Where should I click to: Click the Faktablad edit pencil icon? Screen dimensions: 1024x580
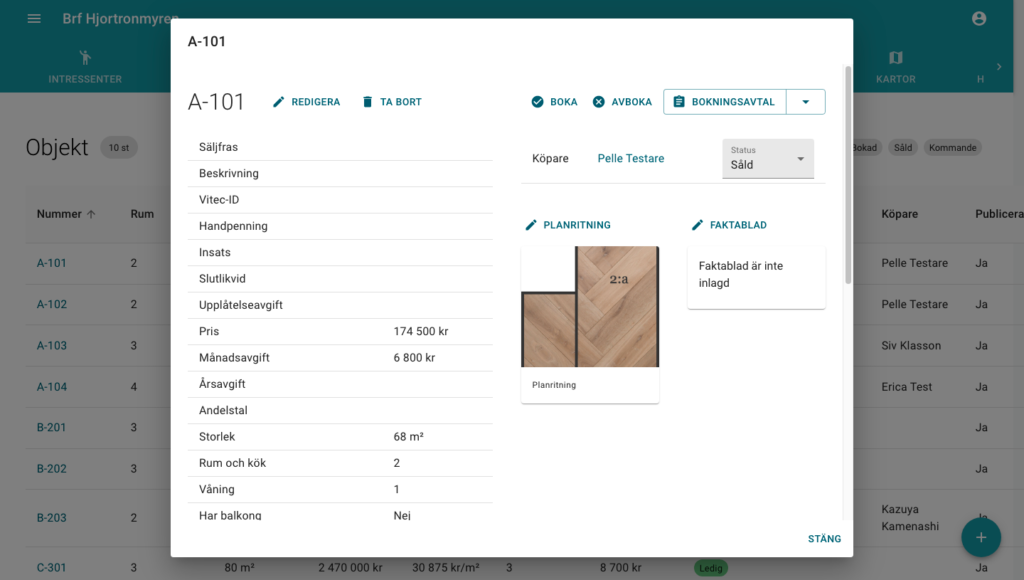click(x=697, y=225)
